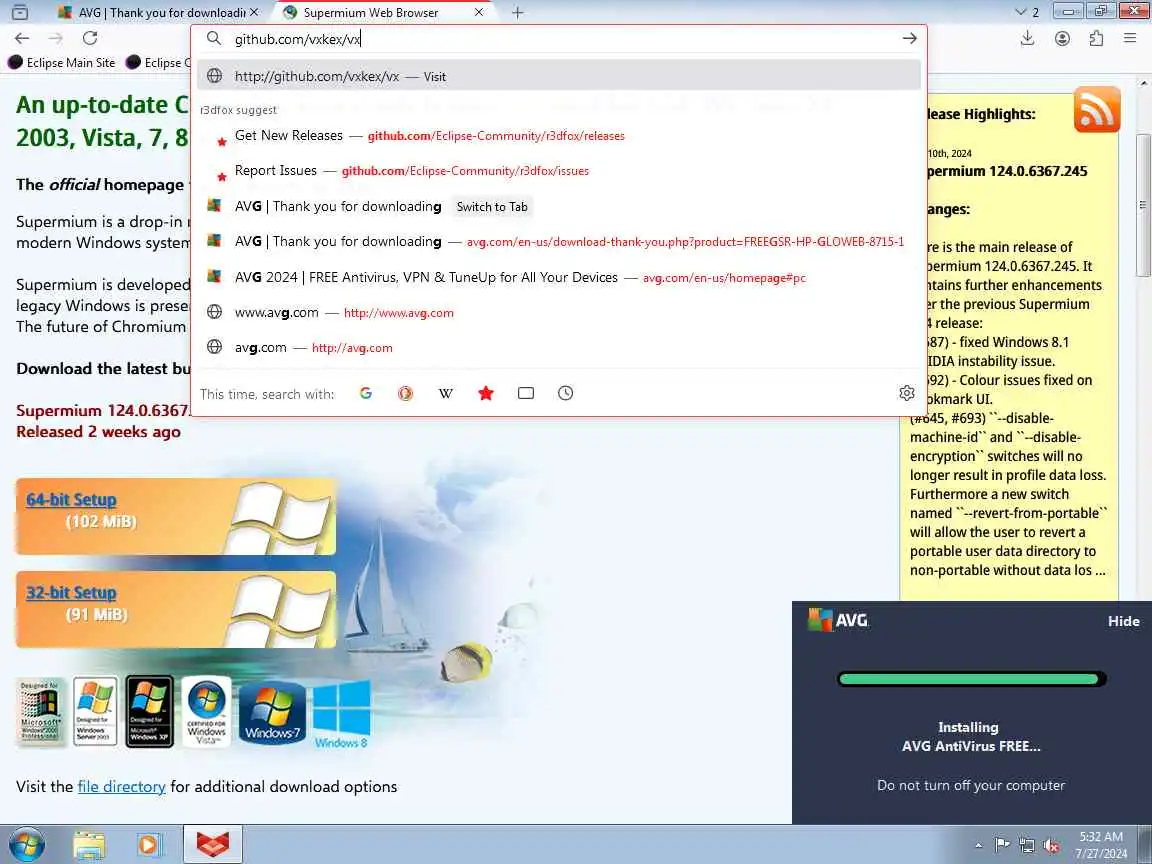The height and width of the screenshot is (864, 1152).
Task: Click the Windows 8 logo badge
Action: click(341, 713)
